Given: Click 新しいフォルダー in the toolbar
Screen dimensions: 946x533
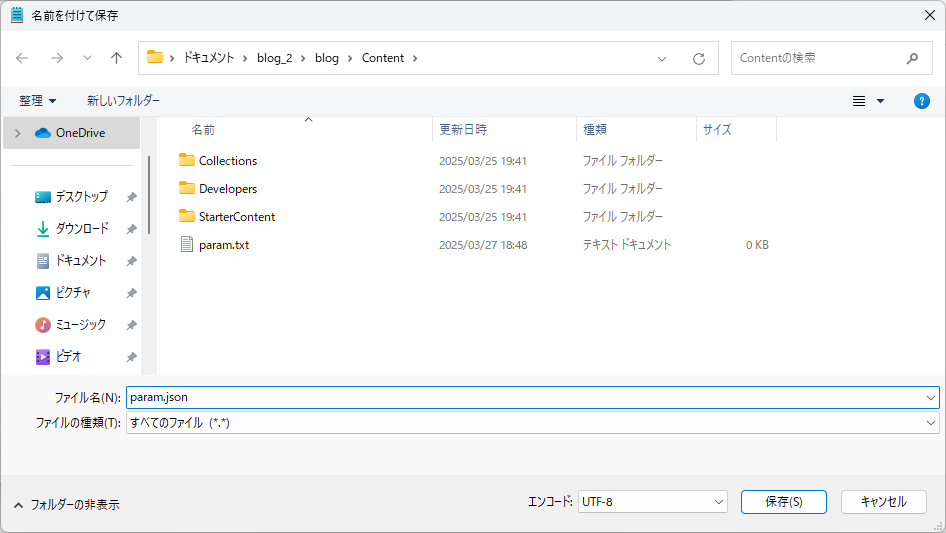Looking at the screenshot, I should click(x=123, y=101).
